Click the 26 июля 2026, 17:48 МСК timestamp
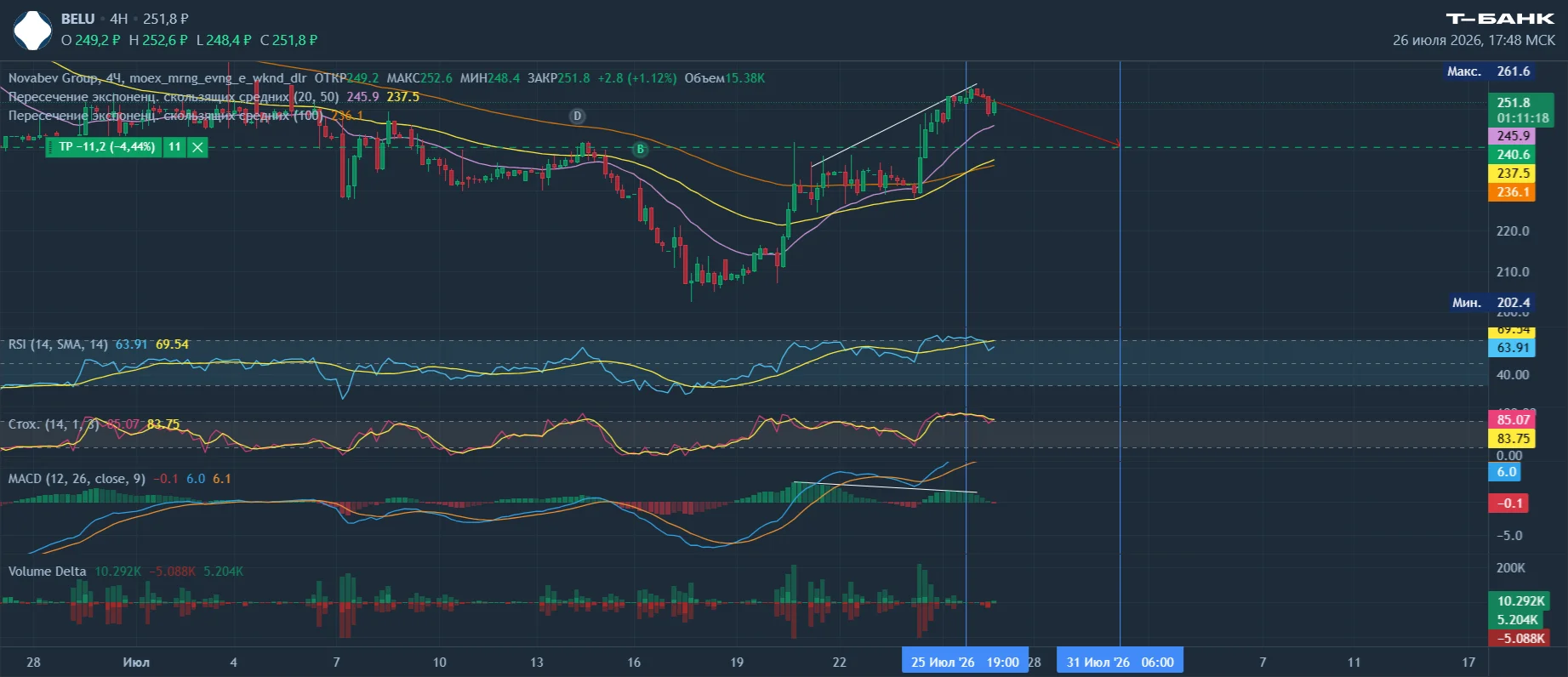Image resolution: width=1568 pixels, height=677 pixels. [x=1474, y=40]
